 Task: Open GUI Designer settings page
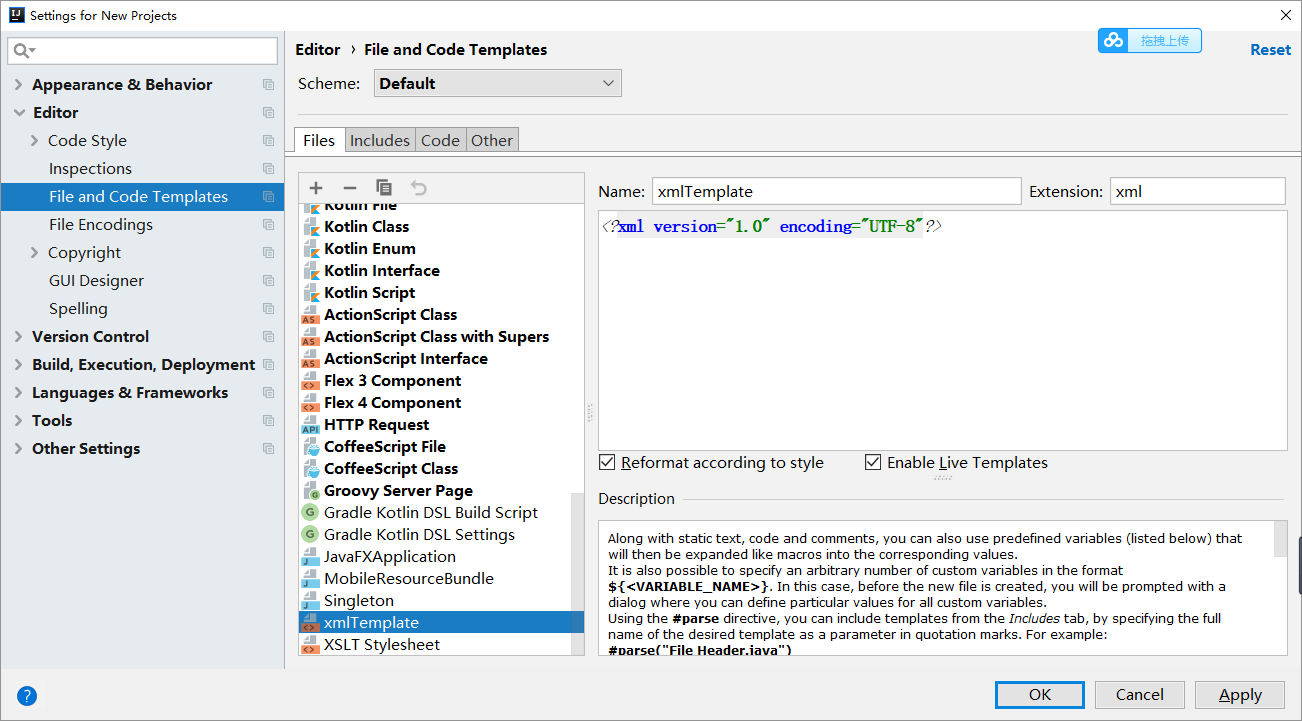(x=96, y=281)
